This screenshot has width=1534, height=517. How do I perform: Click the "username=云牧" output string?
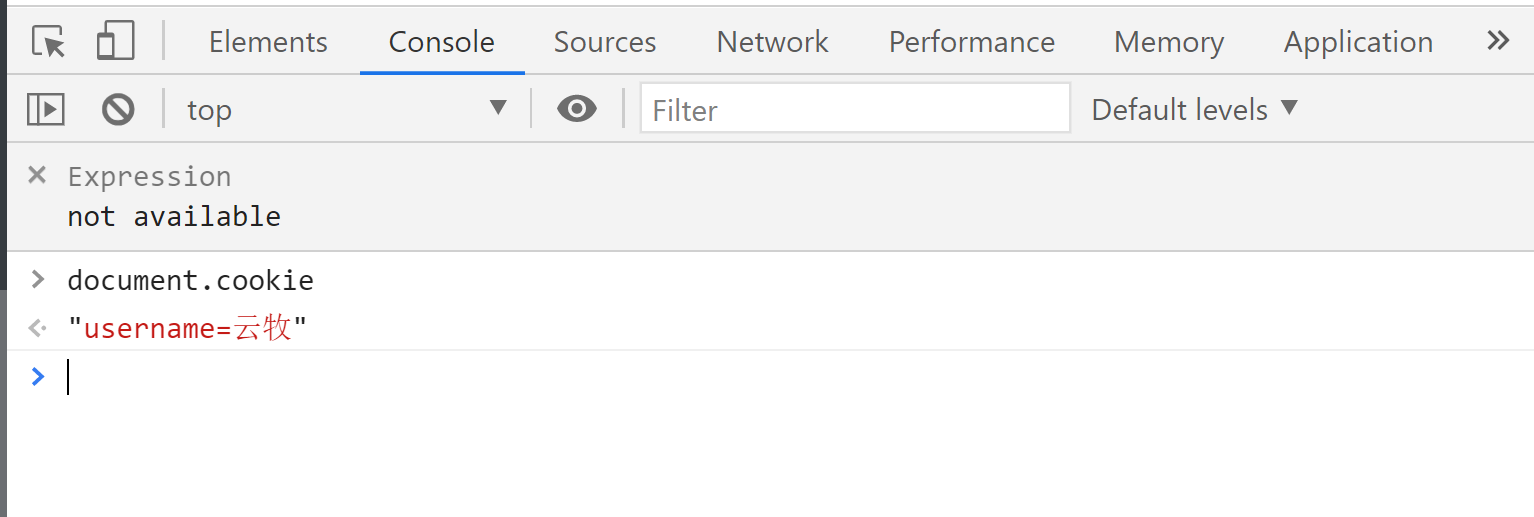coord(187,328)
